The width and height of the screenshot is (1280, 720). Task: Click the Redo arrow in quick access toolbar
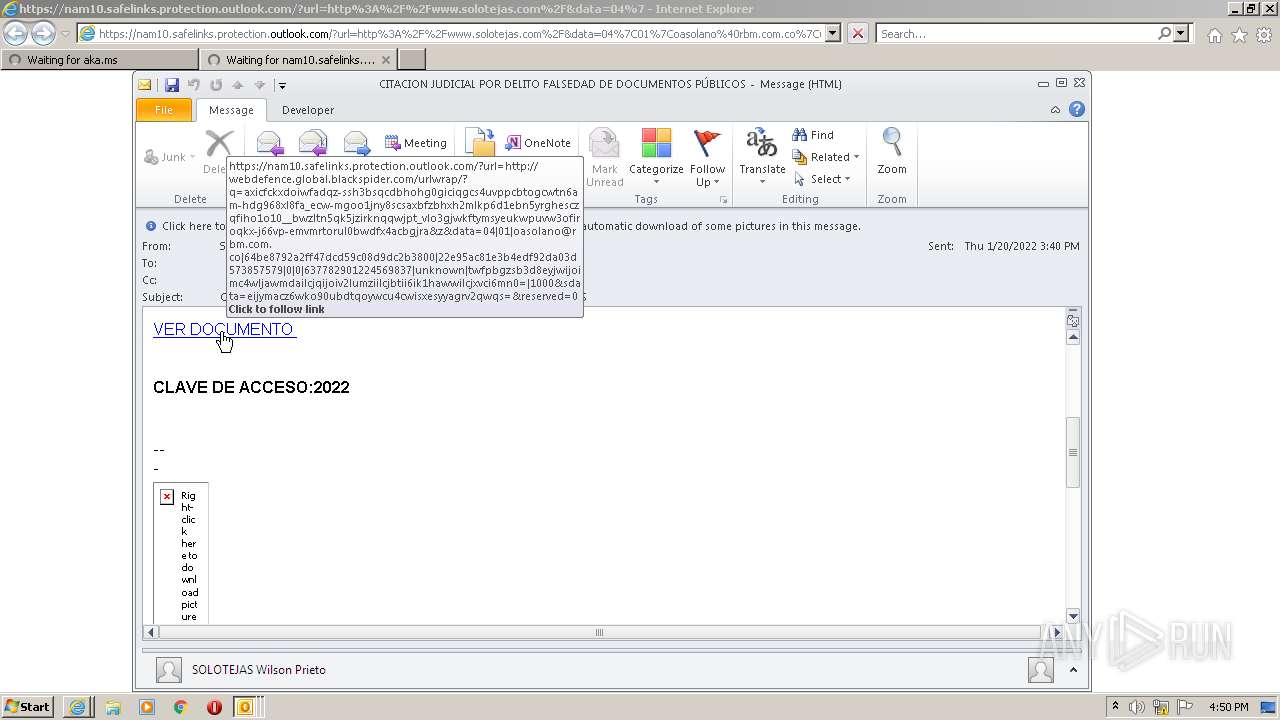click(x=215, y=85)
